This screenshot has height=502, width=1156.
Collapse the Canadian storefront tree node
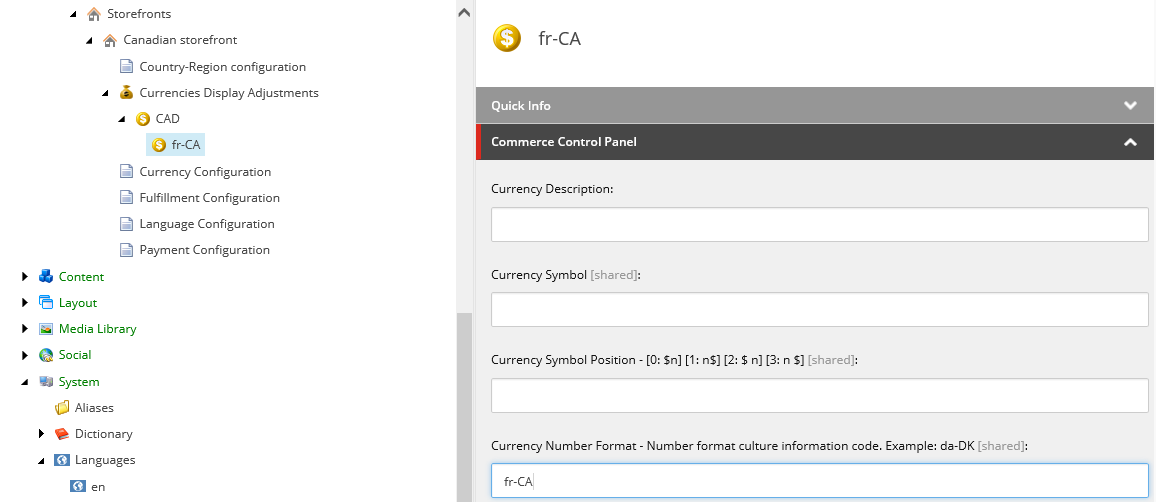[x=90, y=41]
